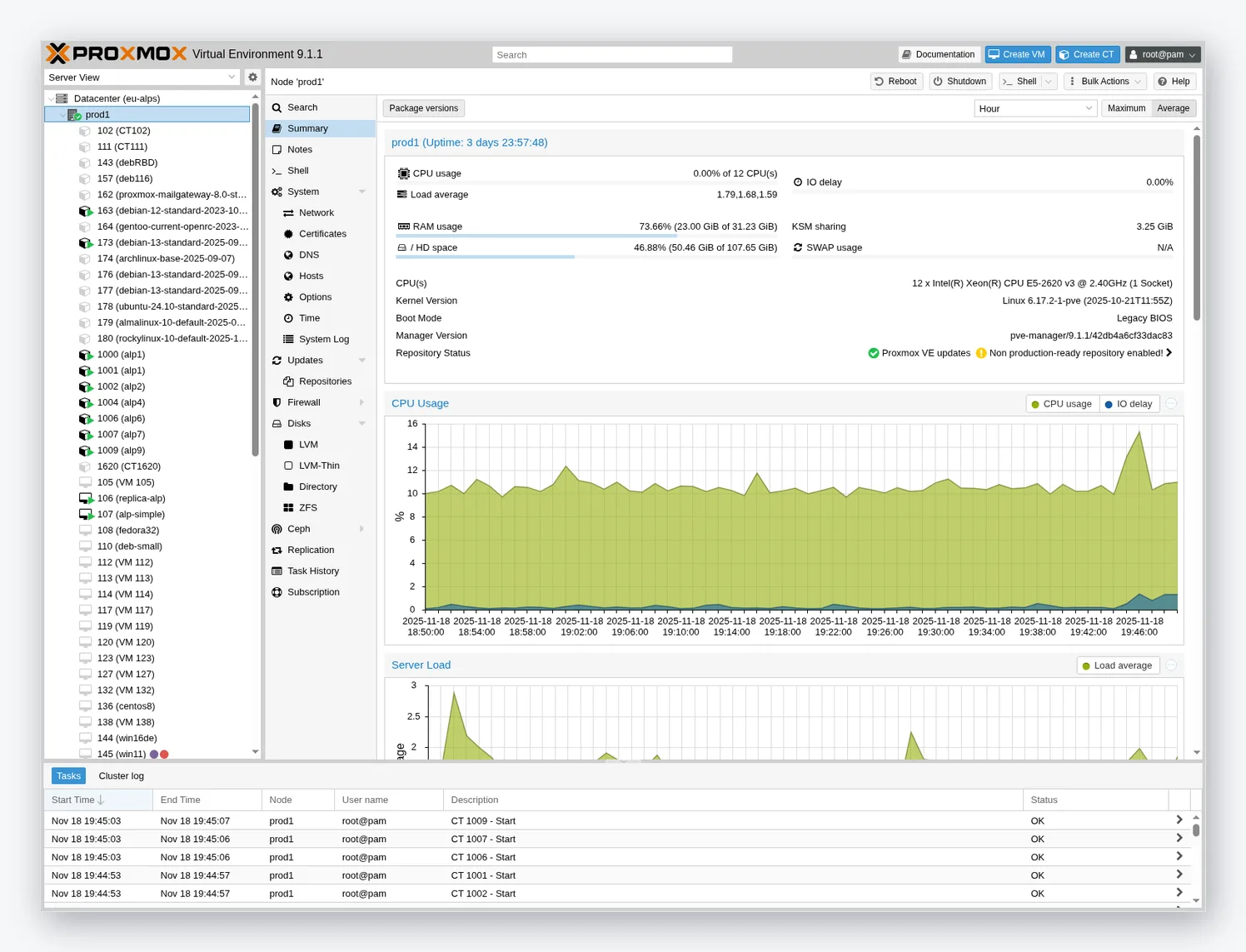Click the Network icon in the System submenu
Viewport: 1246px width, 952px height.
point(288,213)
